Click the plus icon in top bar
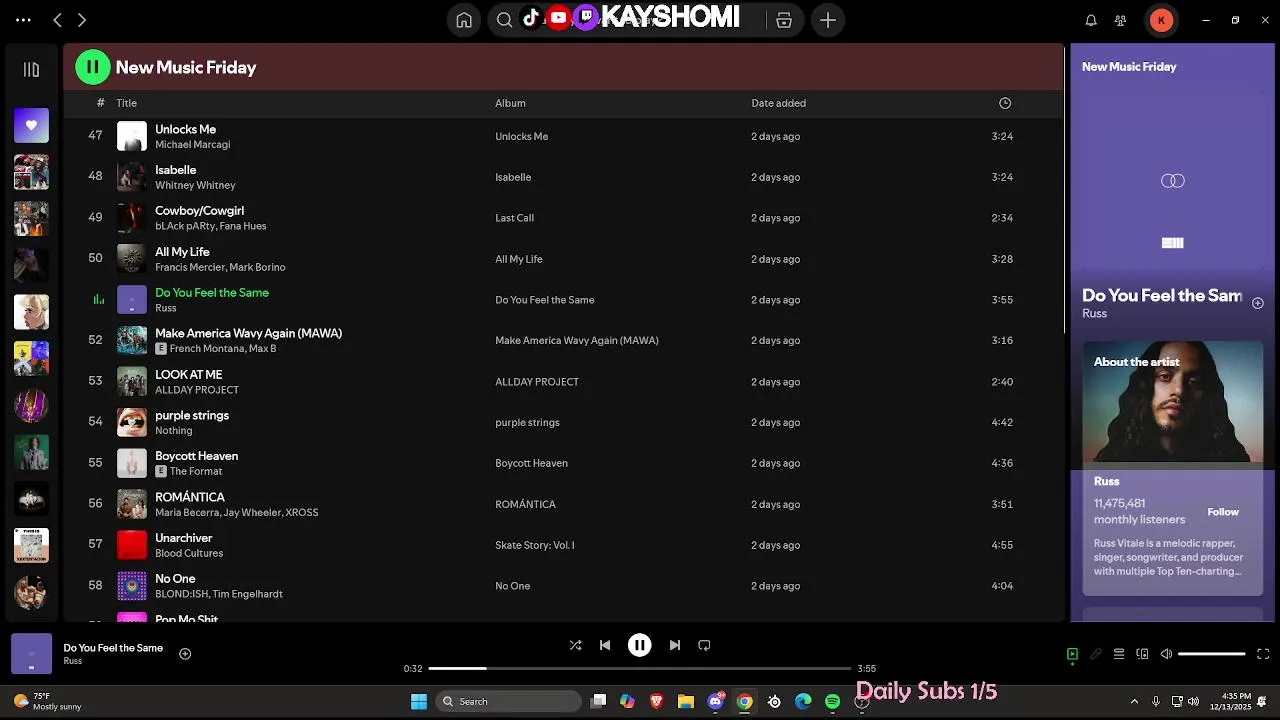1280x720 pixels. (x=828, y=20)
